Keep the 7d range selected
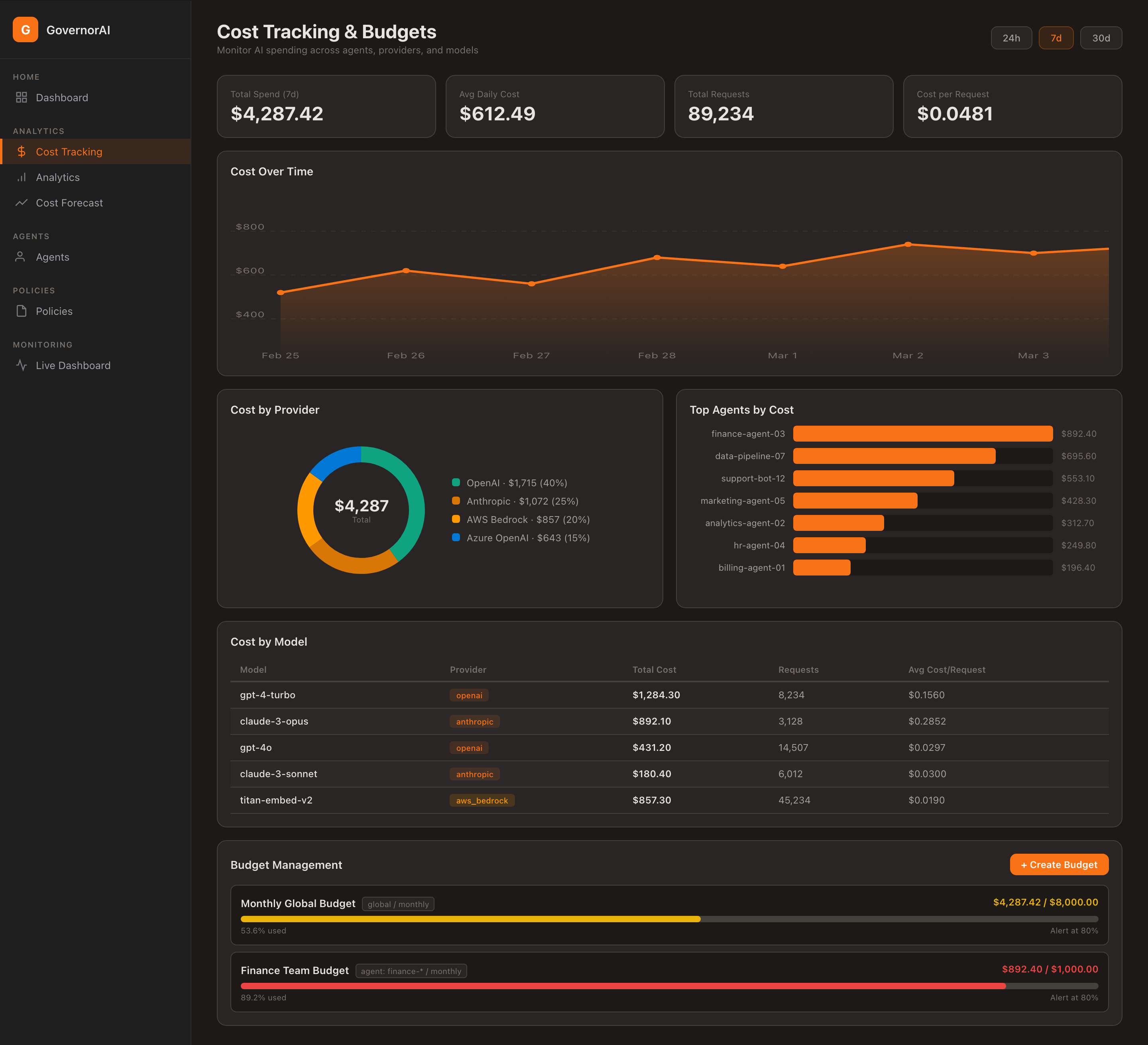The width and height of the screenshot is (1148, 1045). [1056, 37]
